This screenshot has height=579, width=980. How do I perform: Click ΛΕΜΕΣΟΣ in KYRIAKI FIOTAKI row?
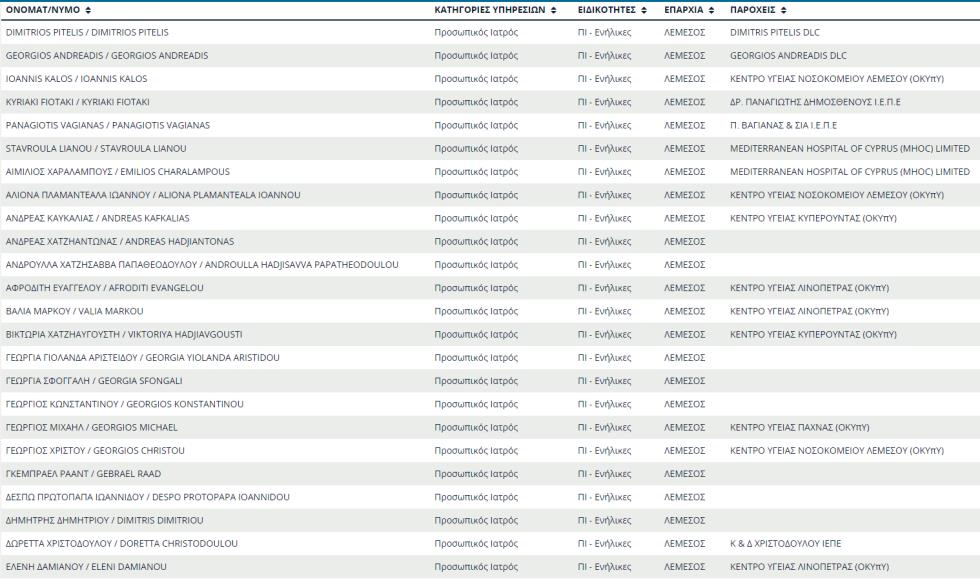(x=684, y=102)
